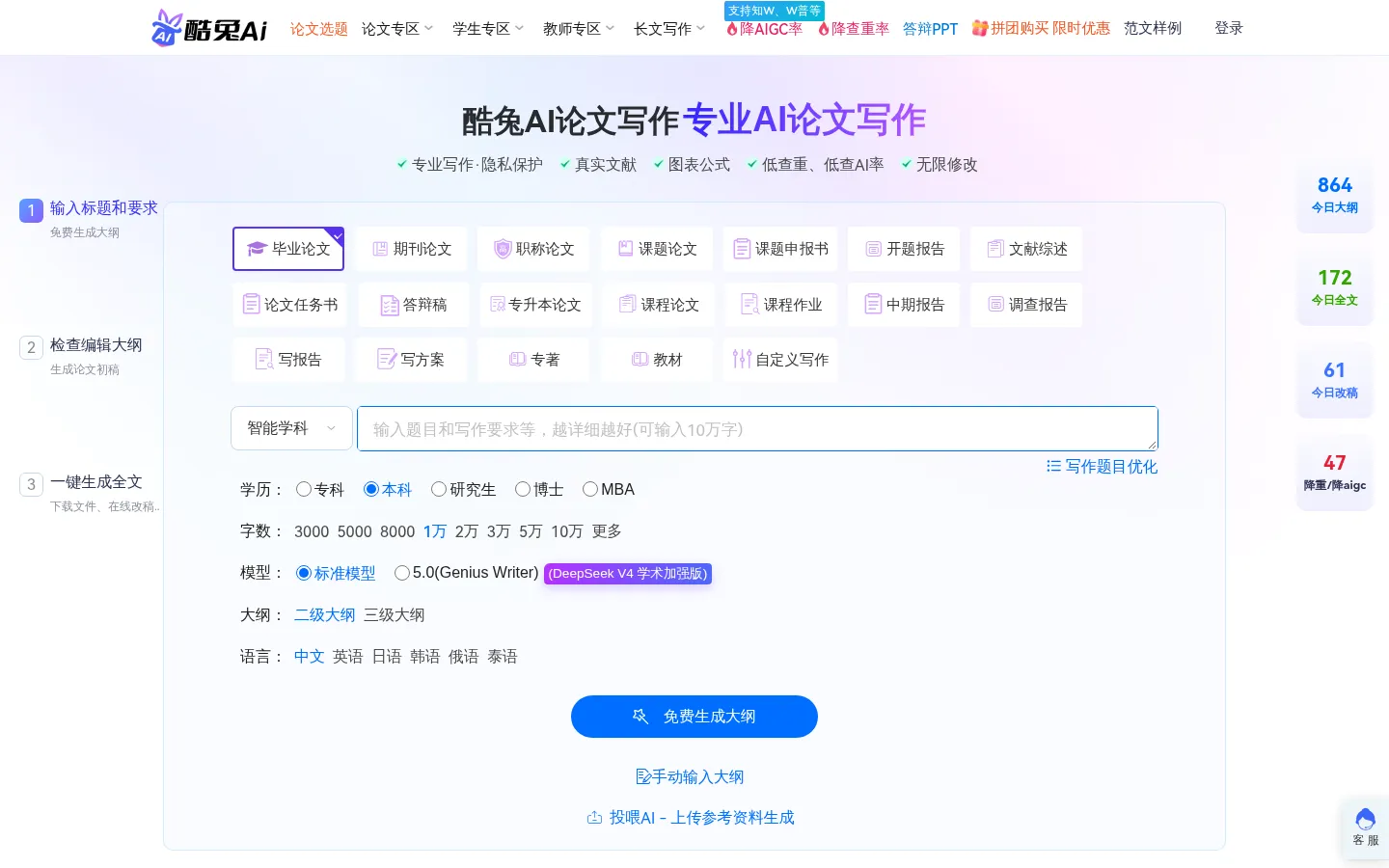Viewport: 1389px width, 868px height.
Task: Choose the 答辩稿 option
Action: point(414,305)
